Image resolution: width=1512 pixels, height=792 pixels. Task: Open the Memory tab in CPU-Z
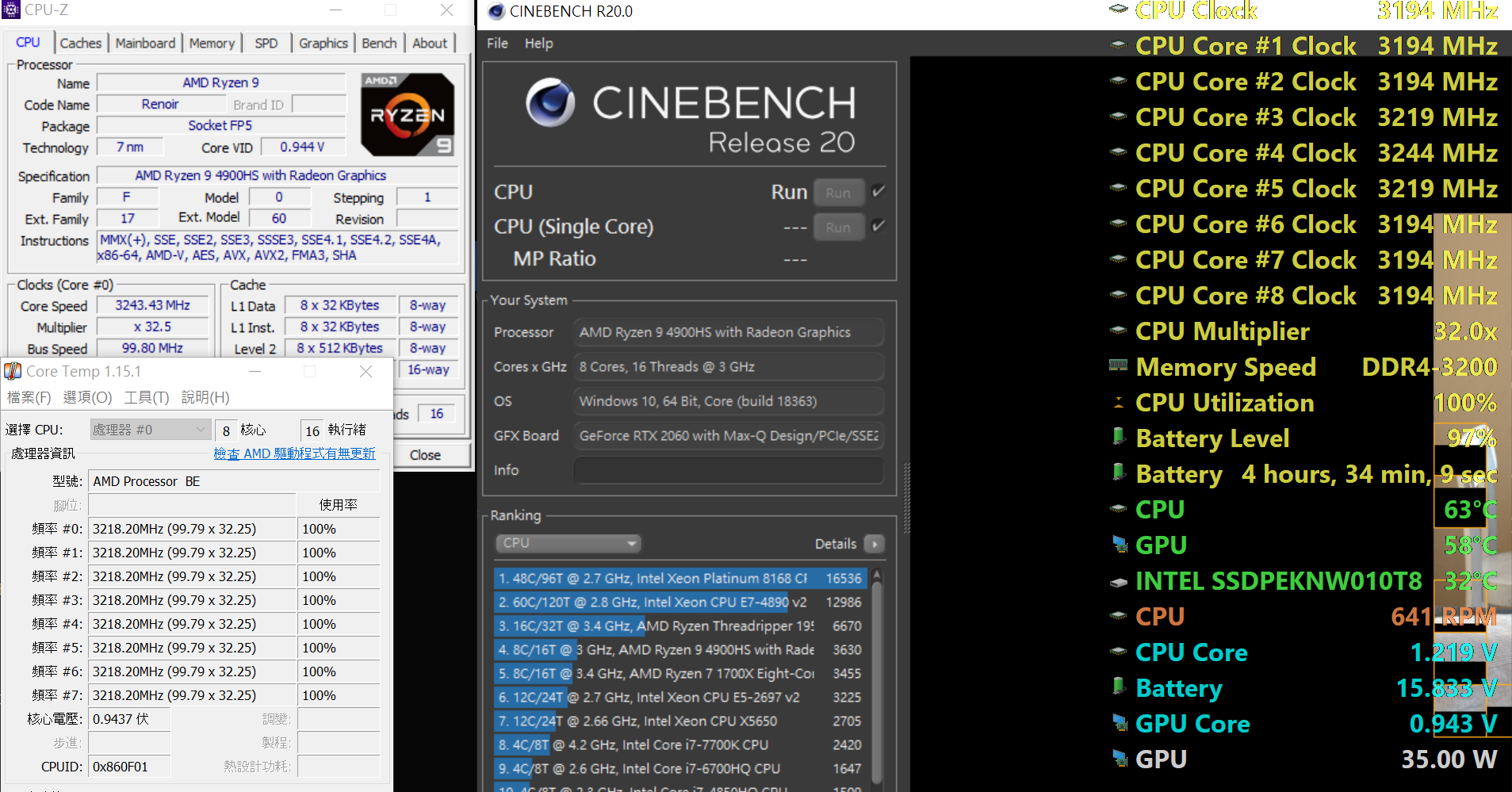pyautogui.click(x=212, y=44)
